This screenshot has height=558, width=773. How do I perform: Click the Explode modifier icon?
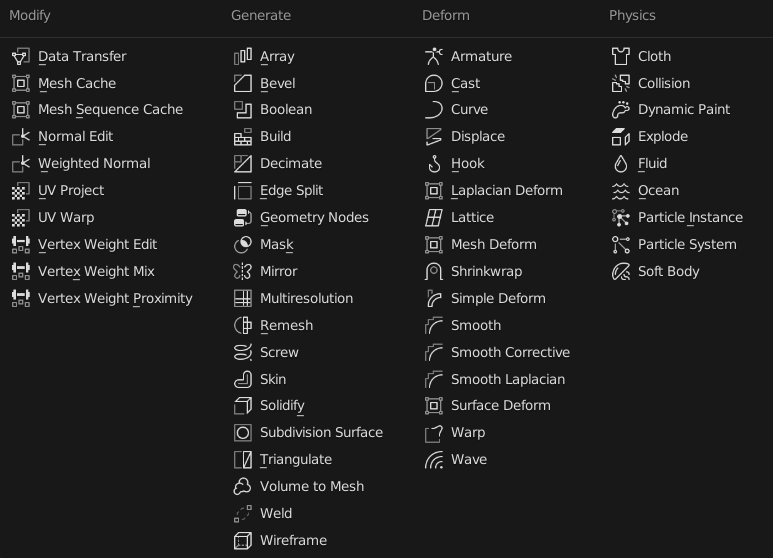[621, 137]
